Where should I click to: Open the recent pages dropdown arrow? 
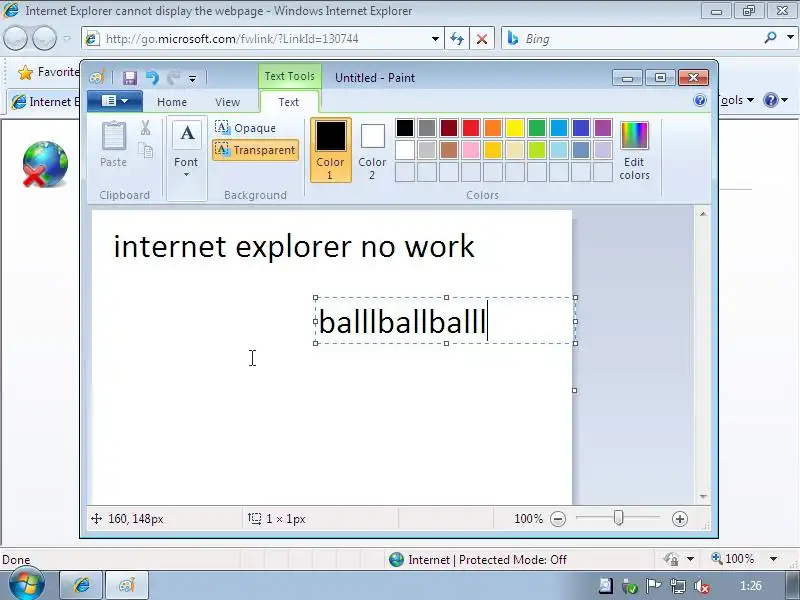[x=67, y=39]
